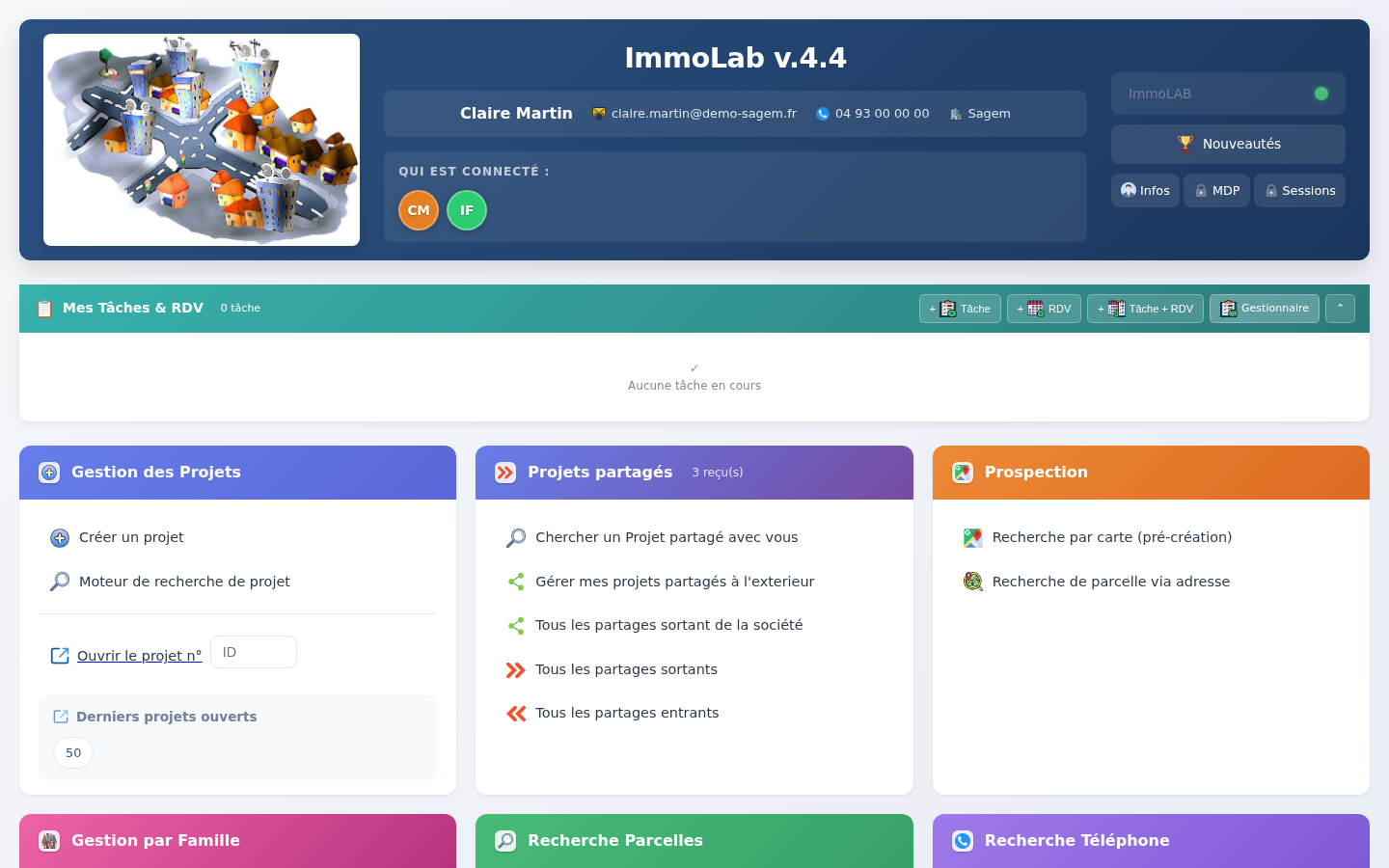Click the Derniers projets ouverts 50 chip
This screenshot has width=1389, height=868.
tap(73, 753)
